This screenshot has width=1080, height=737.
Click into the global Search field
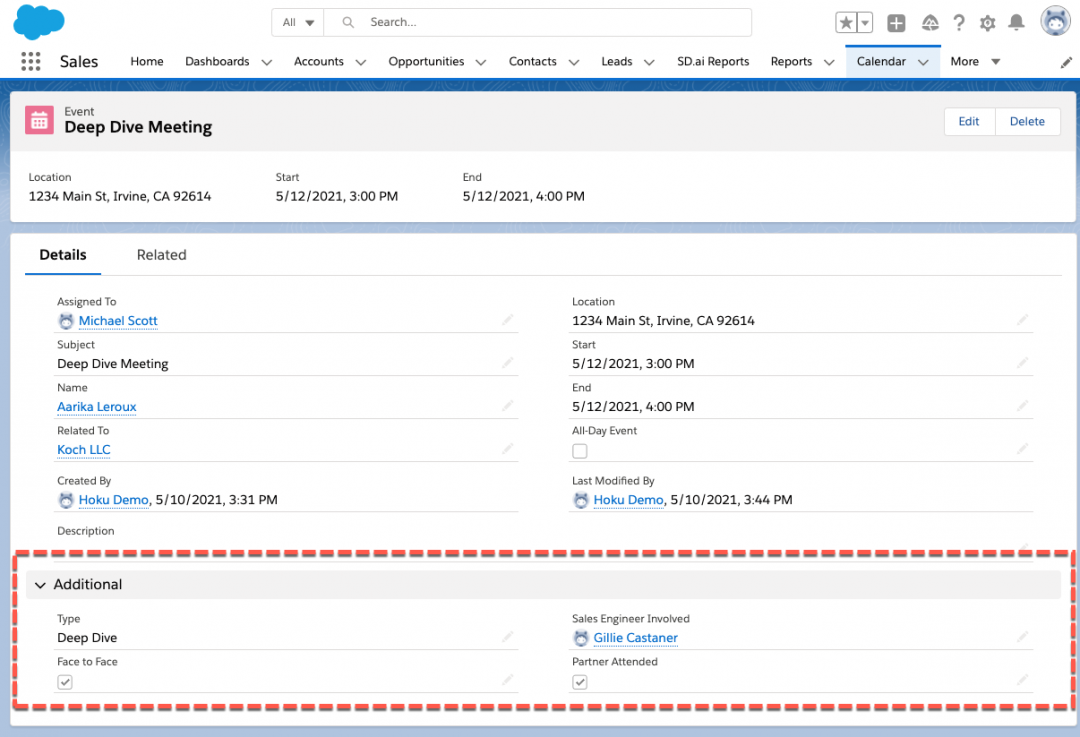pos(537,22)
